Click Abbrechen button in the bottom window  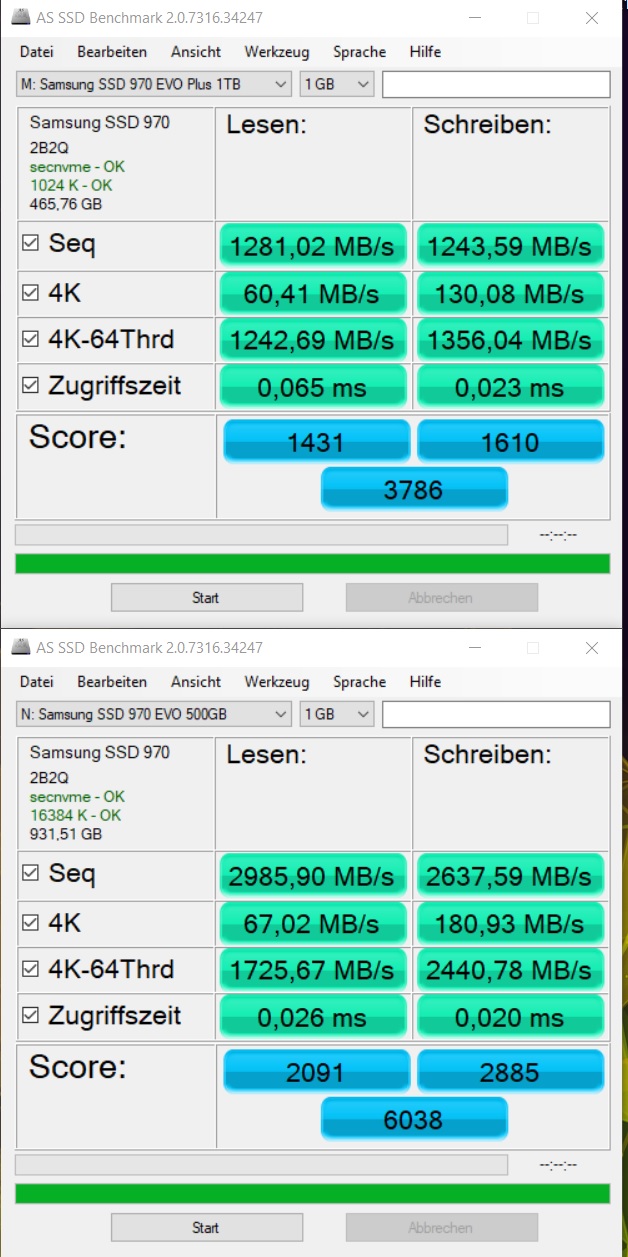[441, 1228]
